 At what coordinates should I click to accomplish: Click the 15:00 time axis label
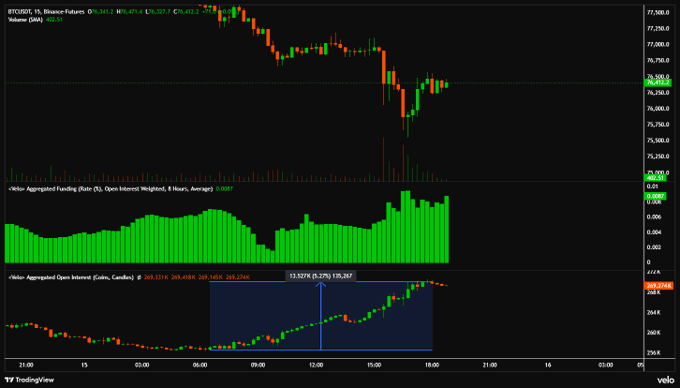point(374,365)
